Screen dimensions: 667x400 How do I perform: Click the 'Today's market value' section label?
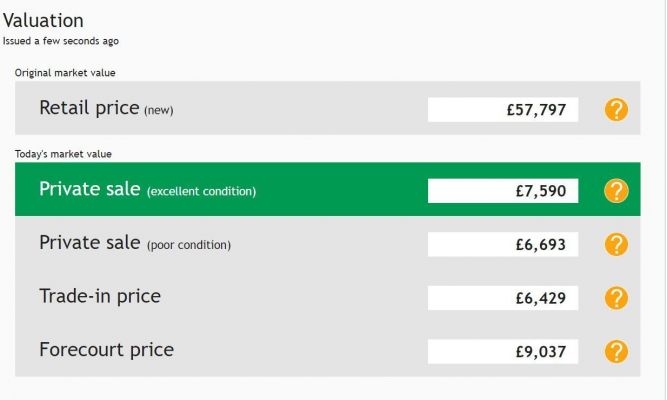(x=63, y=154)
